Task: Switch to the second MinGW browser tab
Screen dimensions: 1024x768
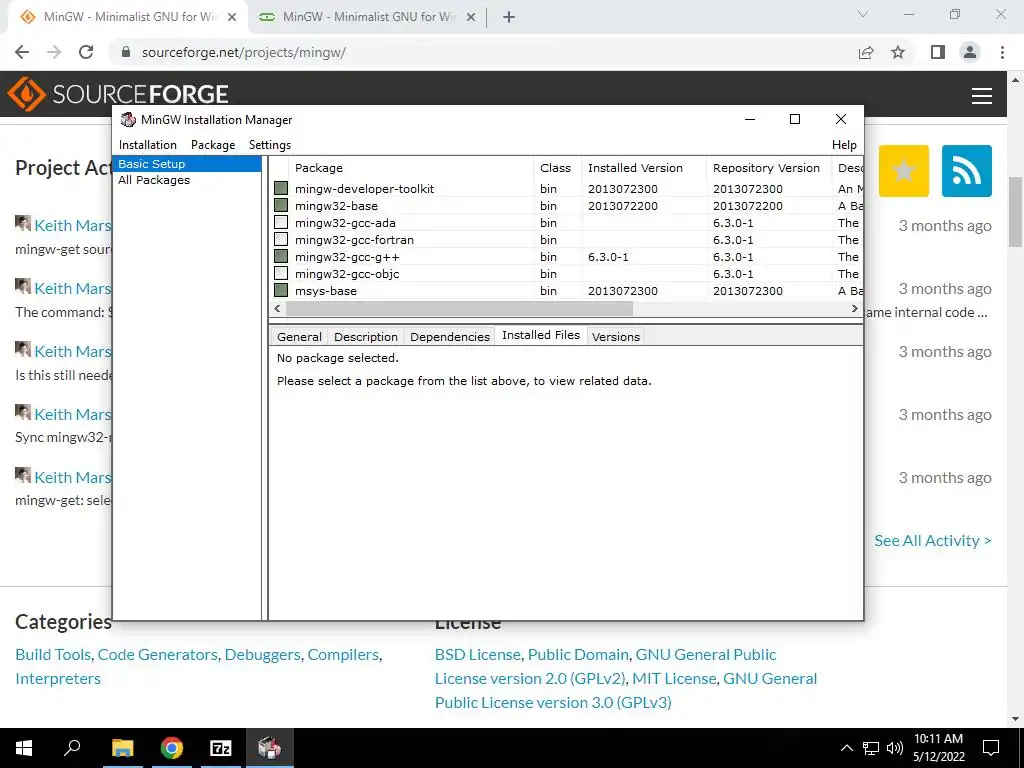Action: 367,17
